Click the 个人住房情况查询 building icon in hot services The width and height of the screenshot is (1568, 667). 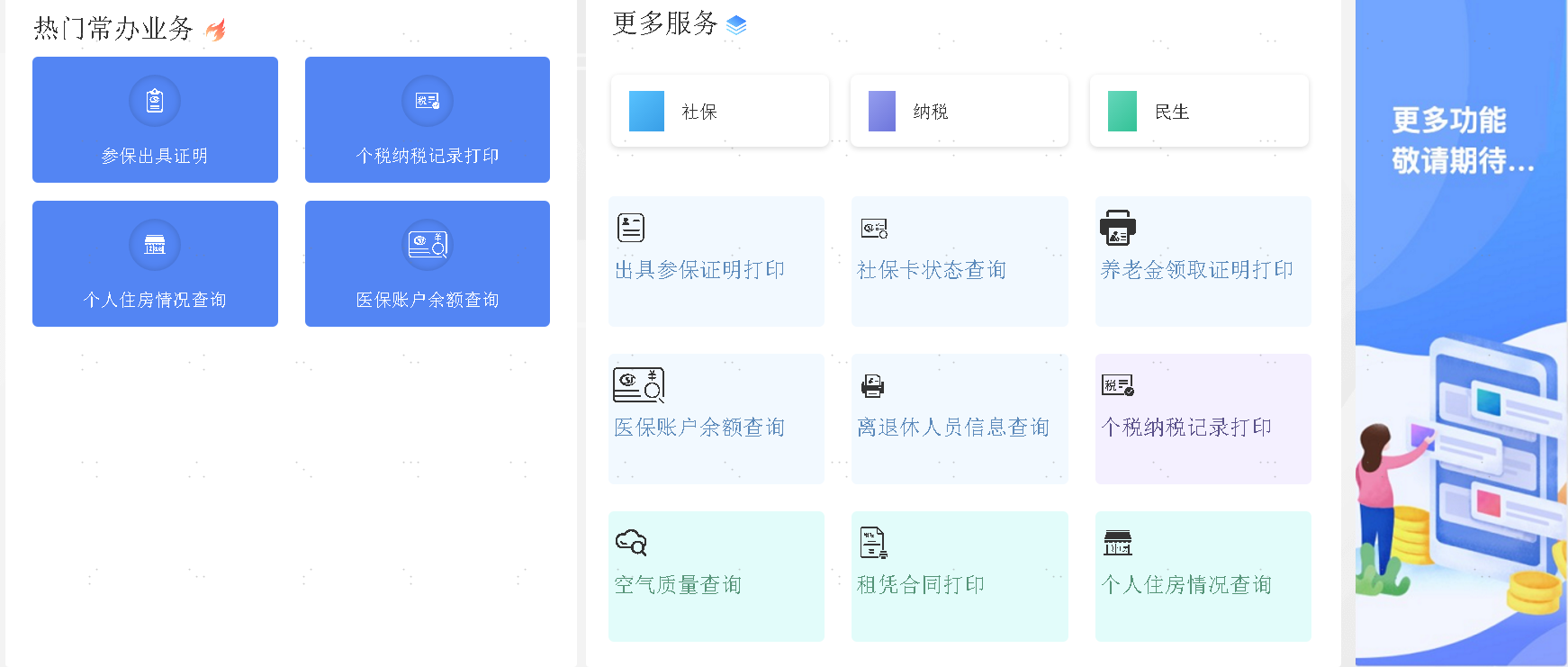tap(155, 244)
